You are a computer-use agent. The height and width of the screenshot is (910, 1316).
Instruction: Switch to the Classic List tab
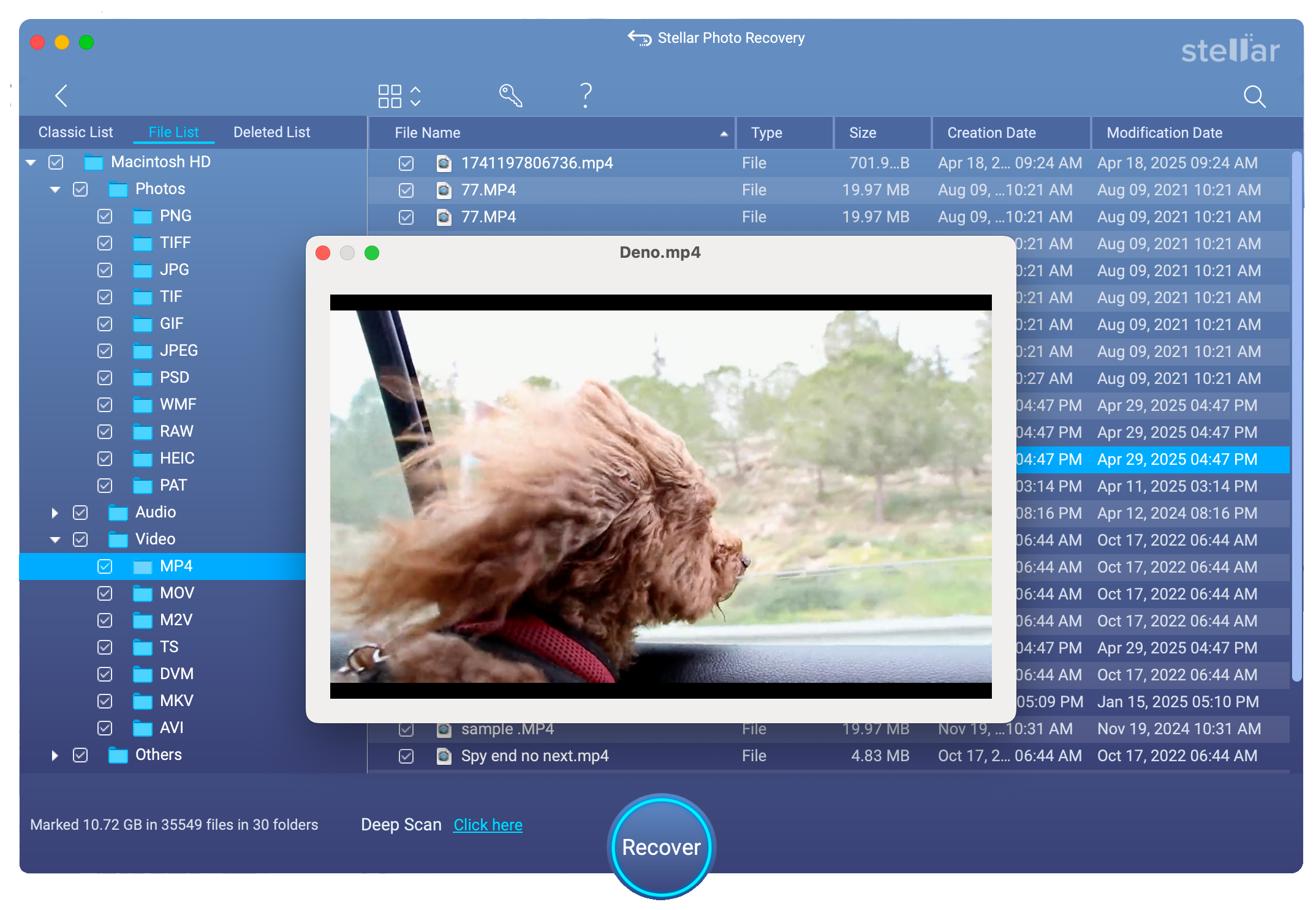(75, 132)
